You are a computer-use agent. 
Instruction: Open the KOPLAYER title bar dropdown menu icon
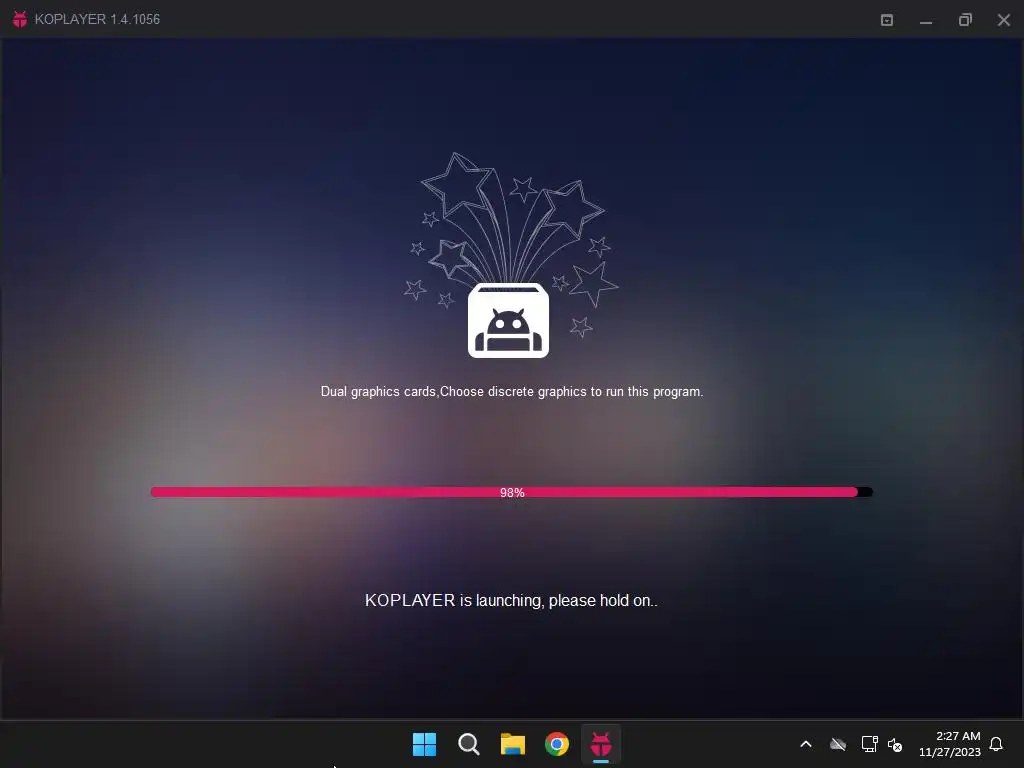click(x=887, y=20)
